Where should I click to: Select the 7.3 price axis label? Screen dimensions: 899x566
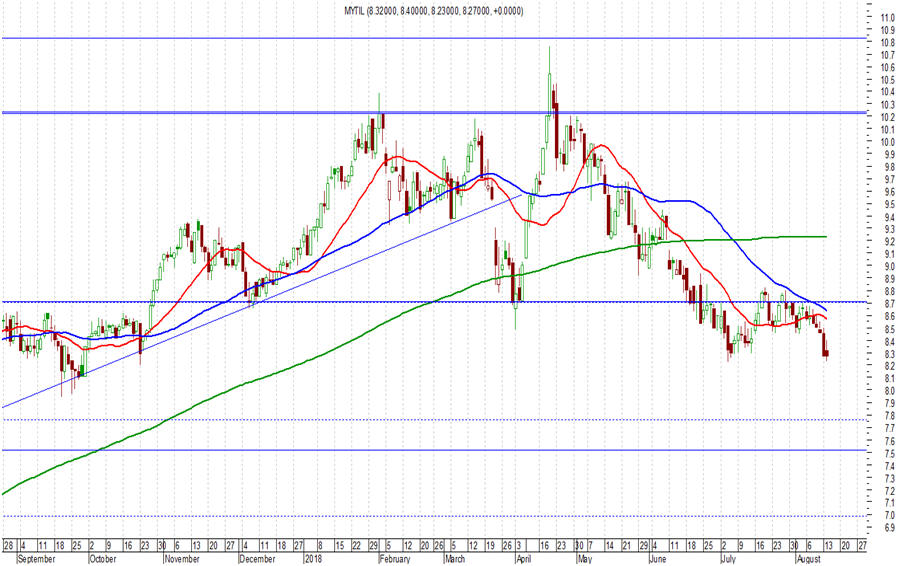click(x=890, y=478)
